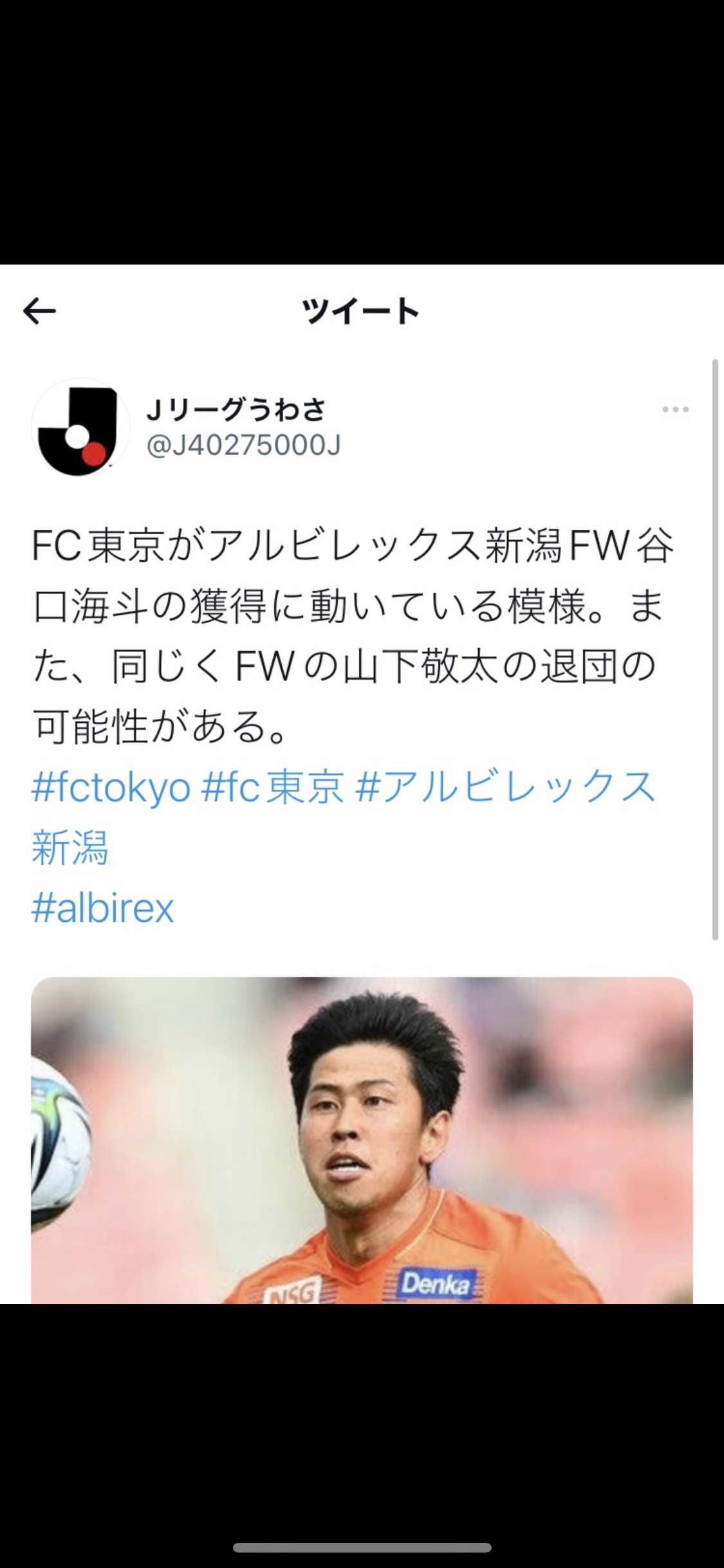This screenshot has width=724, height=1568.
Task: Tap the soccer ball in the photo
Action: [59, 1143]
